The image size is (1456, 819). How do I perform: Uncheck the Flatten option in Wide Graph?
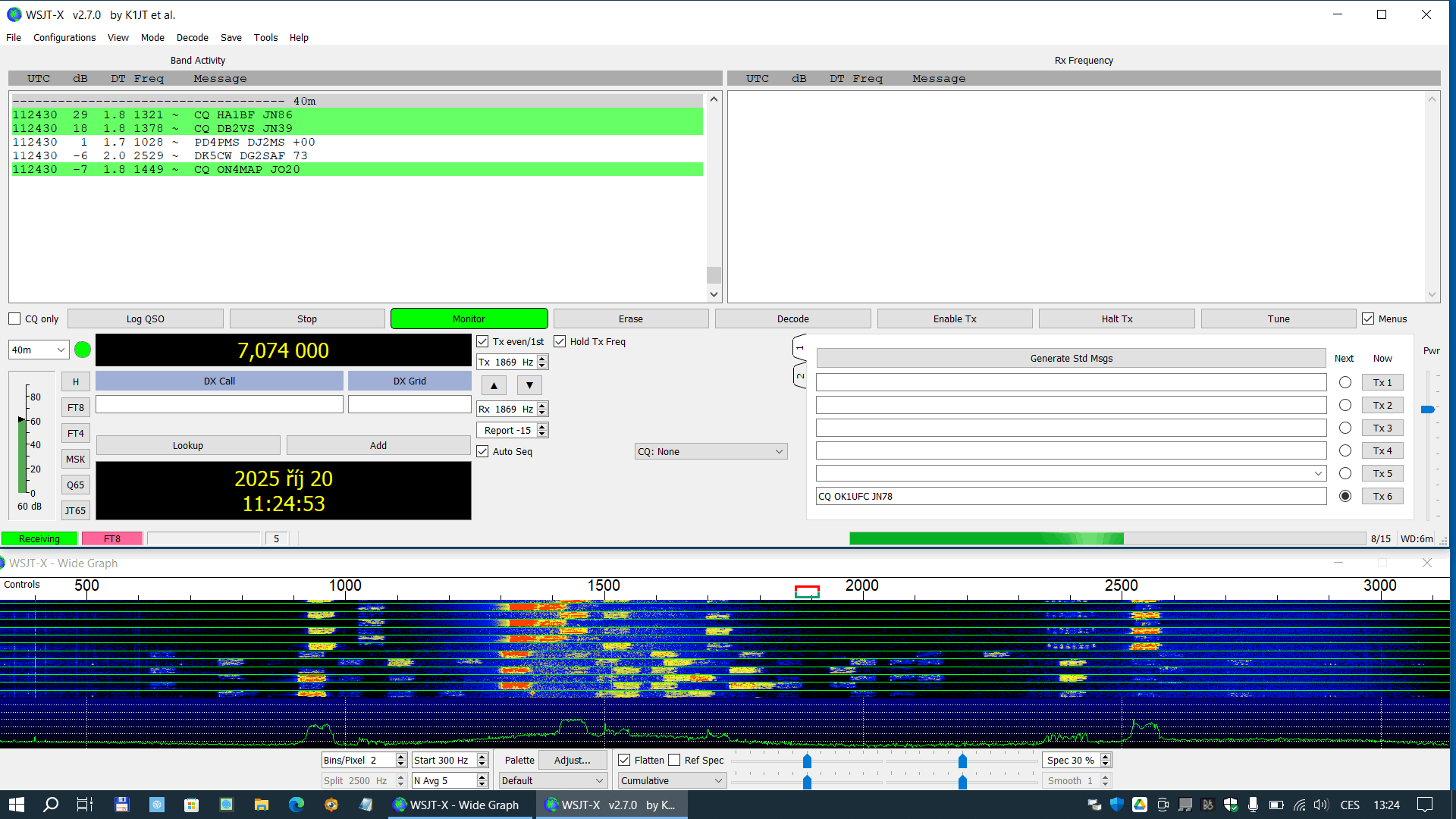coord(624,760)
